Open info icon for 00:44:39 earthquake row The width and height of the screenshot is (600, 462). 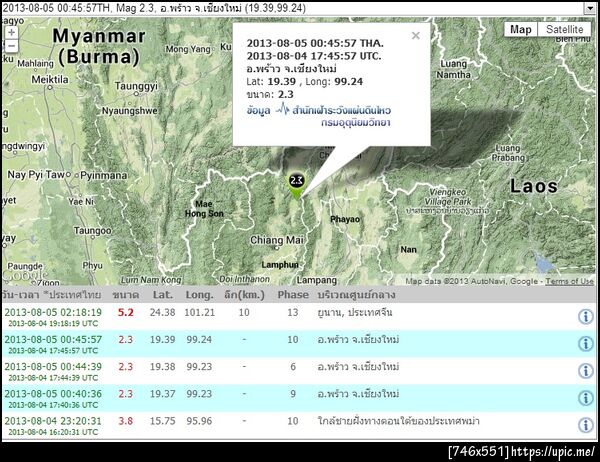[585, 371]
